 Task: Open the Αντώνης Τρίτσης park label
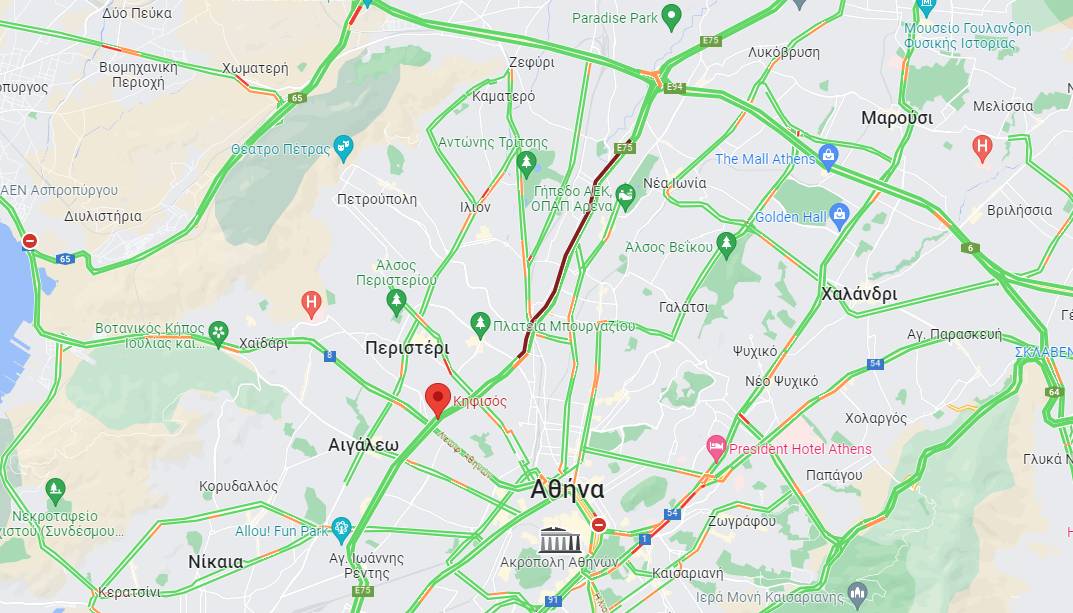pos(493,142)
